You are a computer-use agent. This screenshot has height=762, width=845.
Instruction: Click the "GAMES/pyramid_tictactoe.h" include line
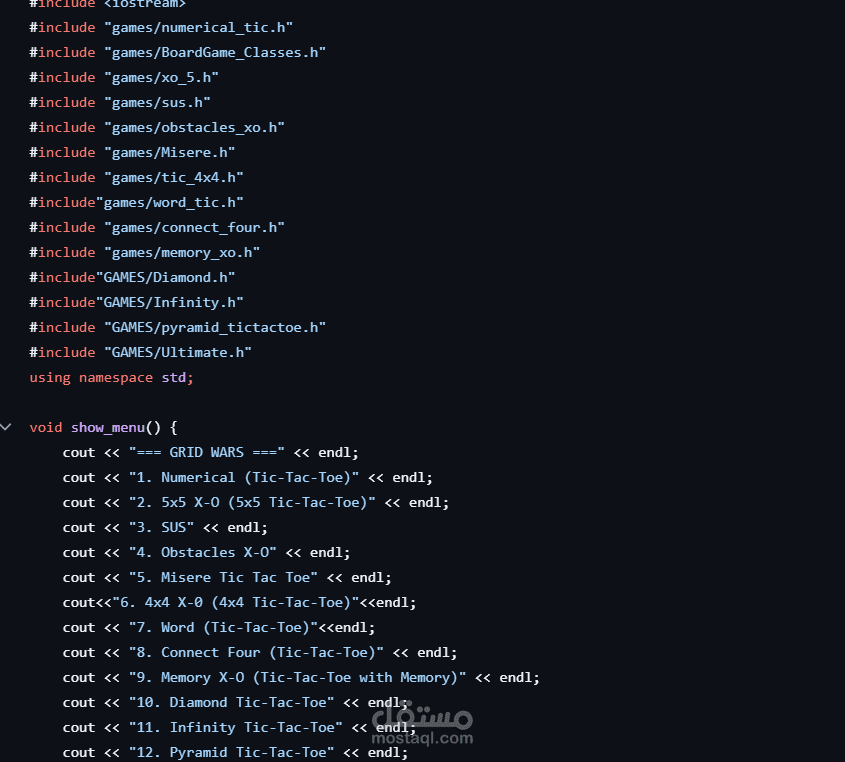(x=214, y=327)
